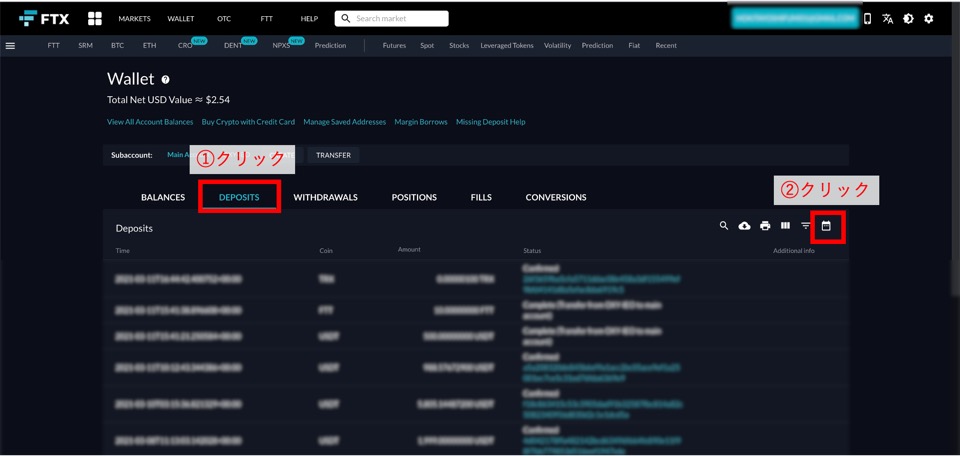Select the CRO market shortcut
Viewport: 960px width, 456px height.
tap(185, 45)
